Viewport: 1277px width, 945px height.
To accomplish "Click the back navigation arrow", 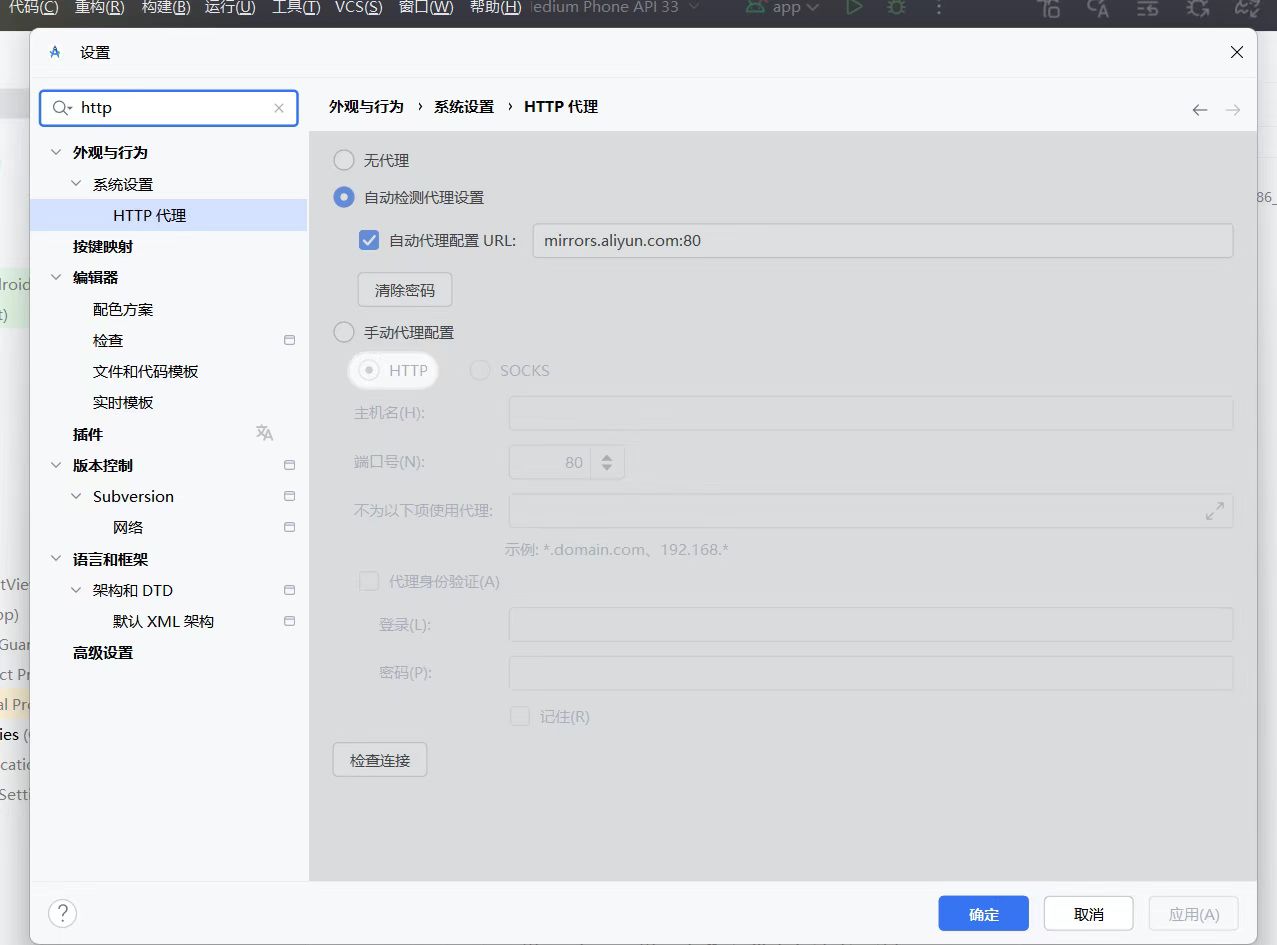I will coord(1199,109).
